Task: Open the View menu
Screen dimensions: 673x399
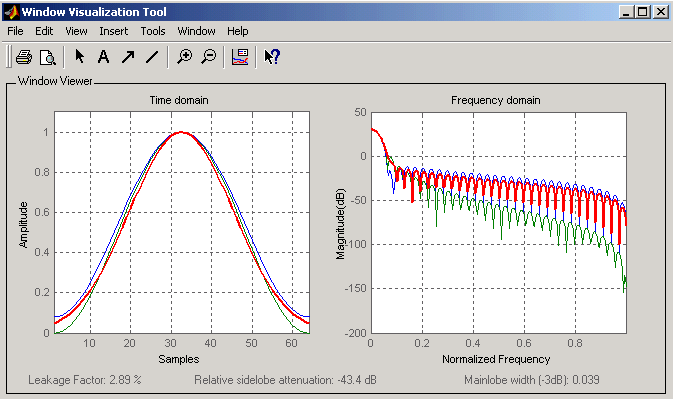Action: click(76, 31)
